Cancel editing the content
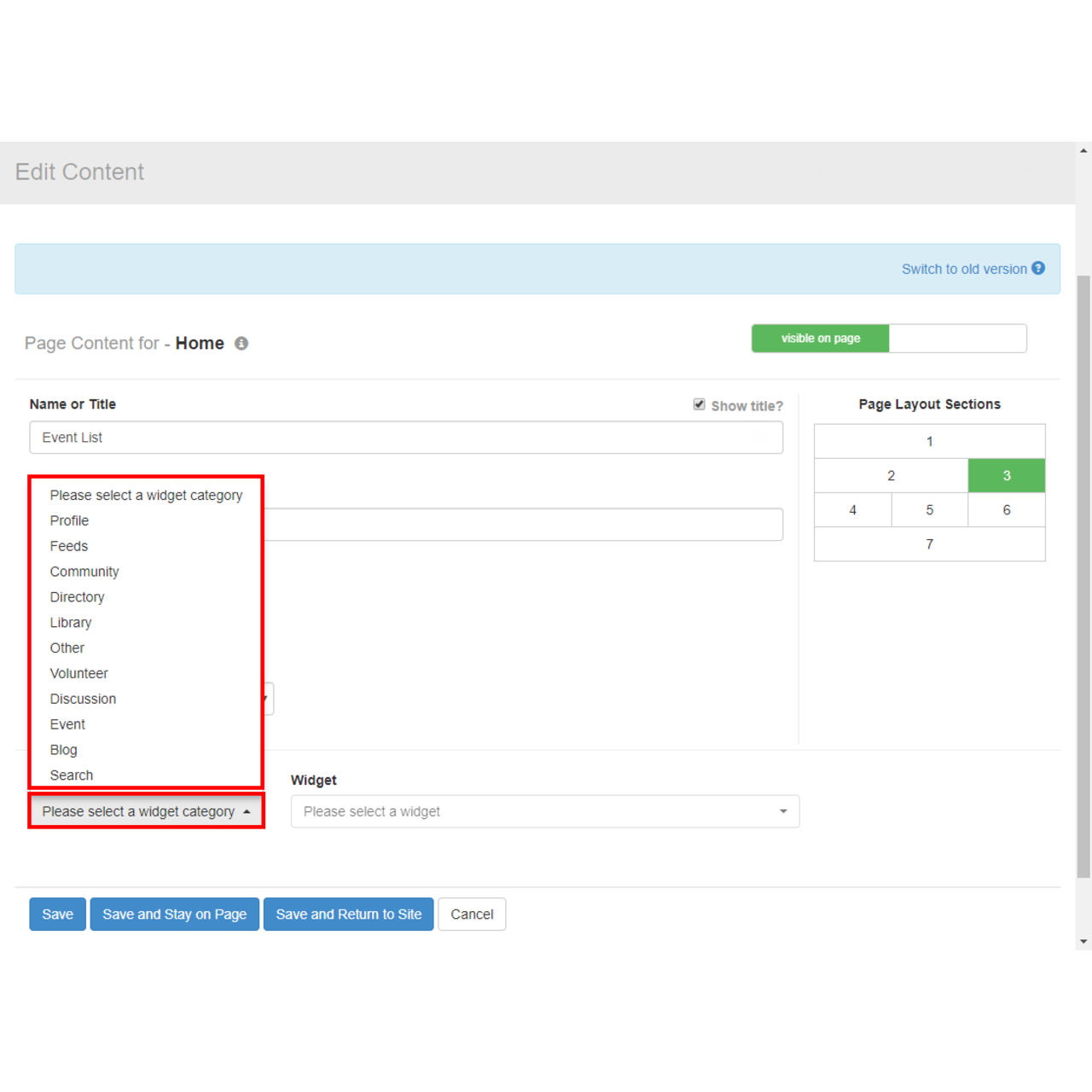Image resolution: width=1092 pixels, height=1092 pixels. [x=472, y=915]
